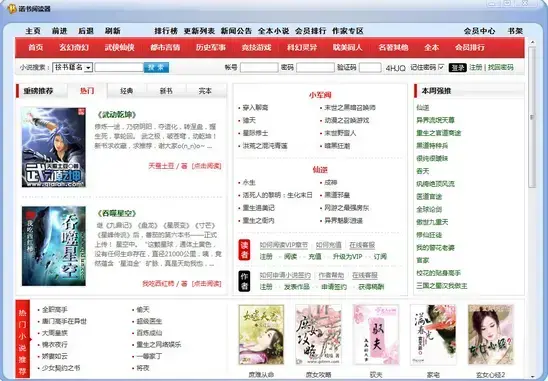This screenshot has height=381, width=548.
Task: Select 都市言情 category in red navigation bar
Action: (x=165, y=47)
